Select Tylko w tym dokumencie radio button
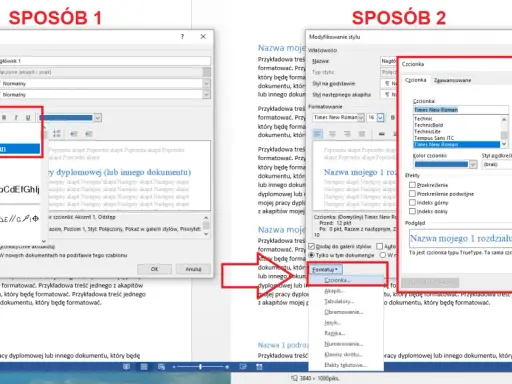 pos(311,255)
